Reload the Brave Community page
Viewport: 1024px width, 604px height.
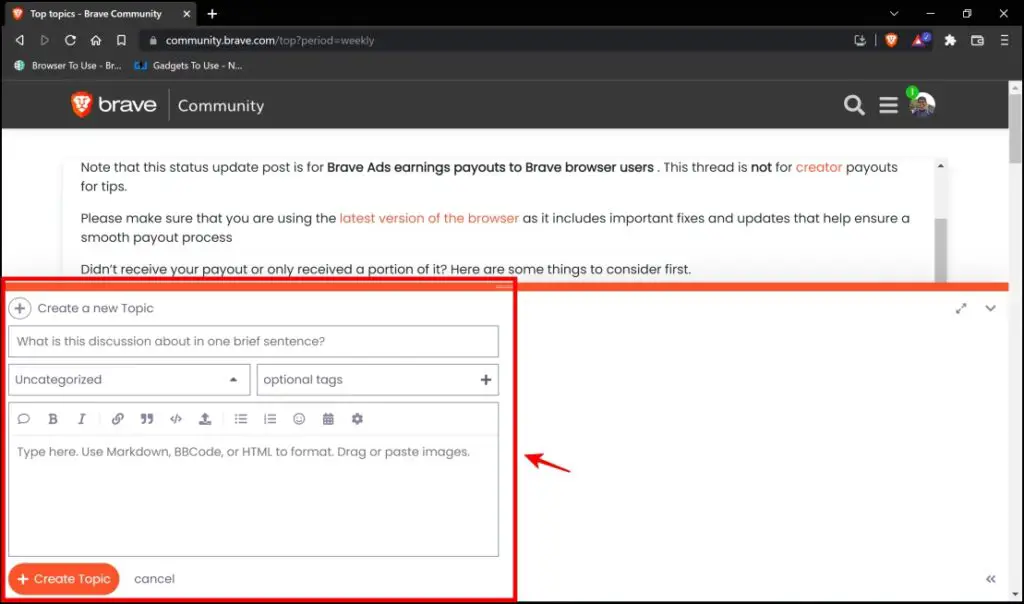(70, 40)
